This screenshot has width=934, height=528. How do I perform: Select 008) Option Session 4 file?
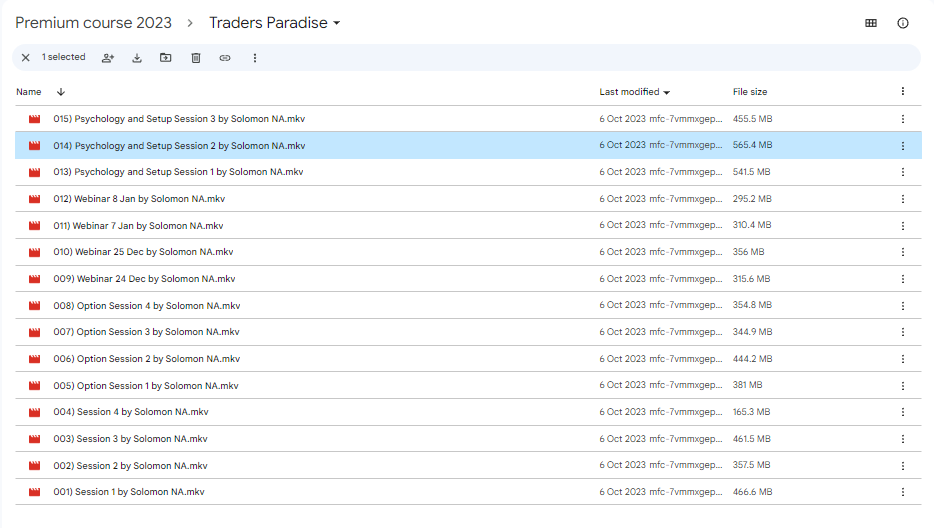click(468, 306)
